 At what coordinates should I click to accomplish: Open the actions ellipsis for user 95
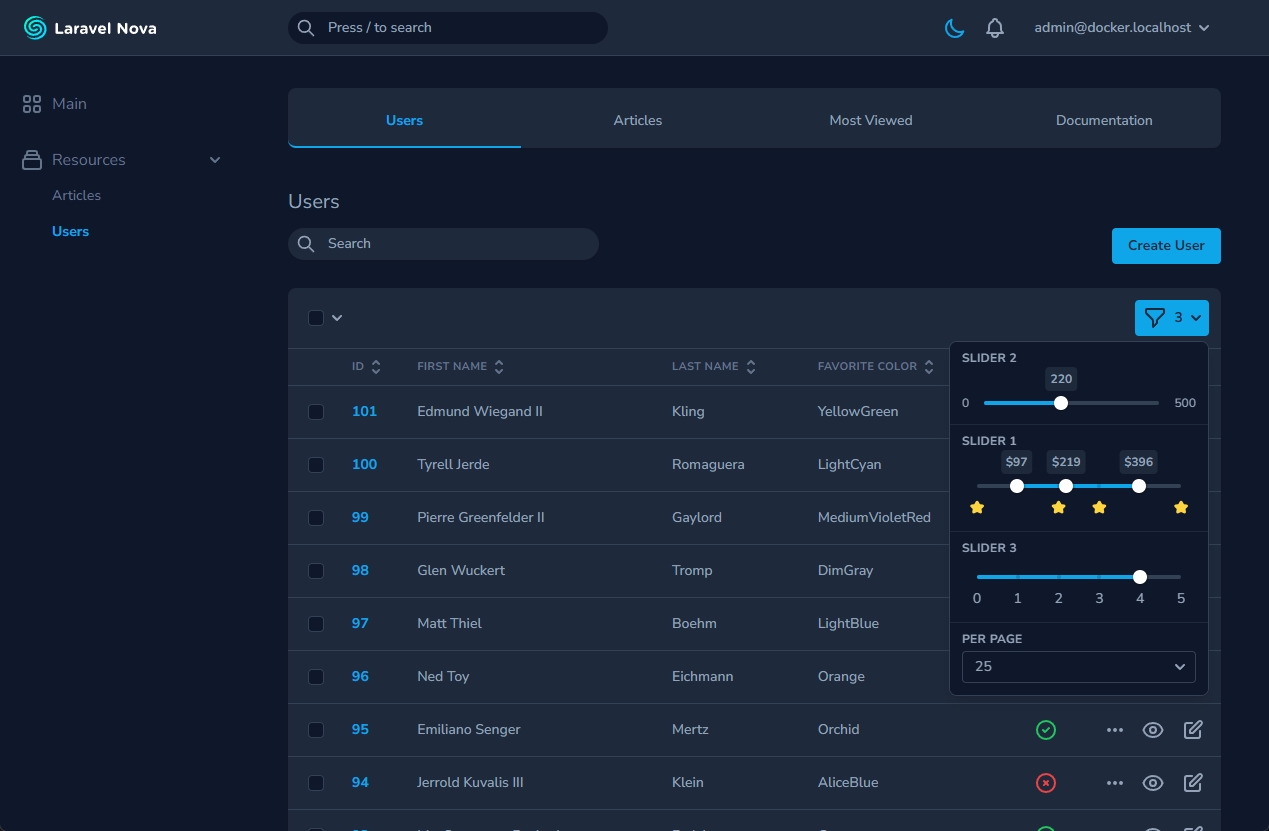pos(1115,730)
